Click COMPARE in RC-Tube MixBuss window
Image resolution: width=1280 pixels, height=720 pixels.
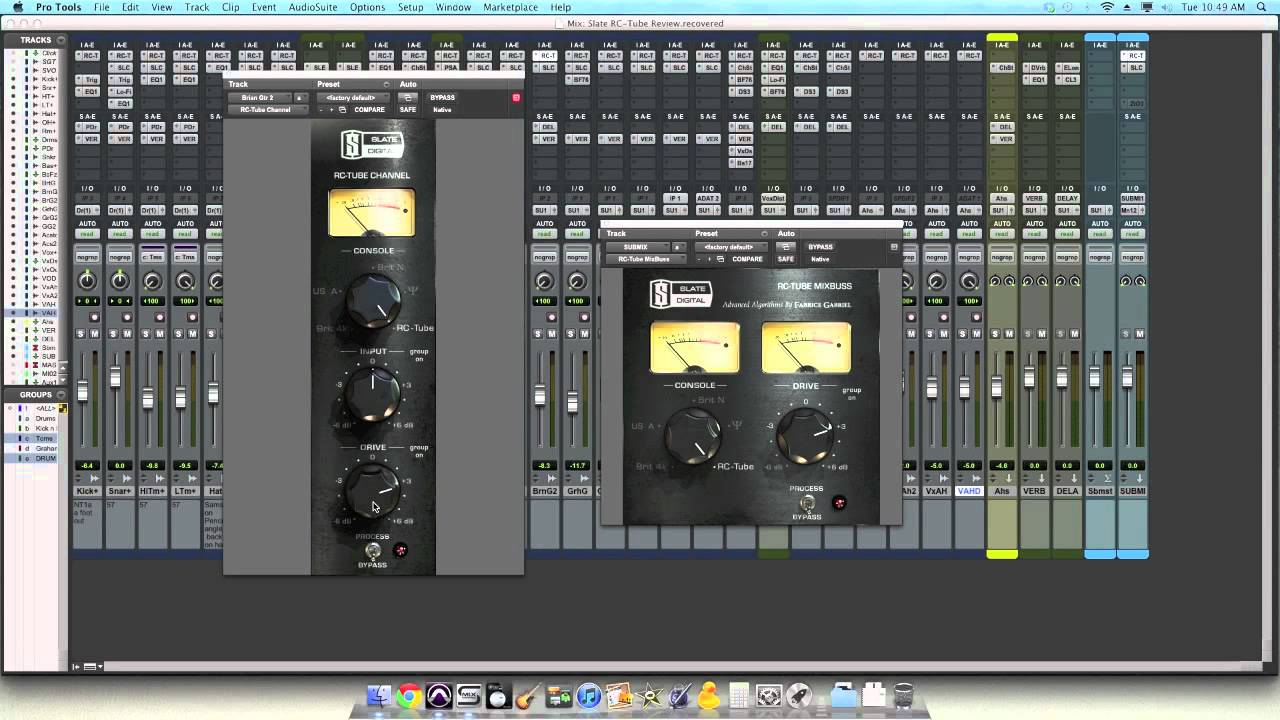coord(747,259)
